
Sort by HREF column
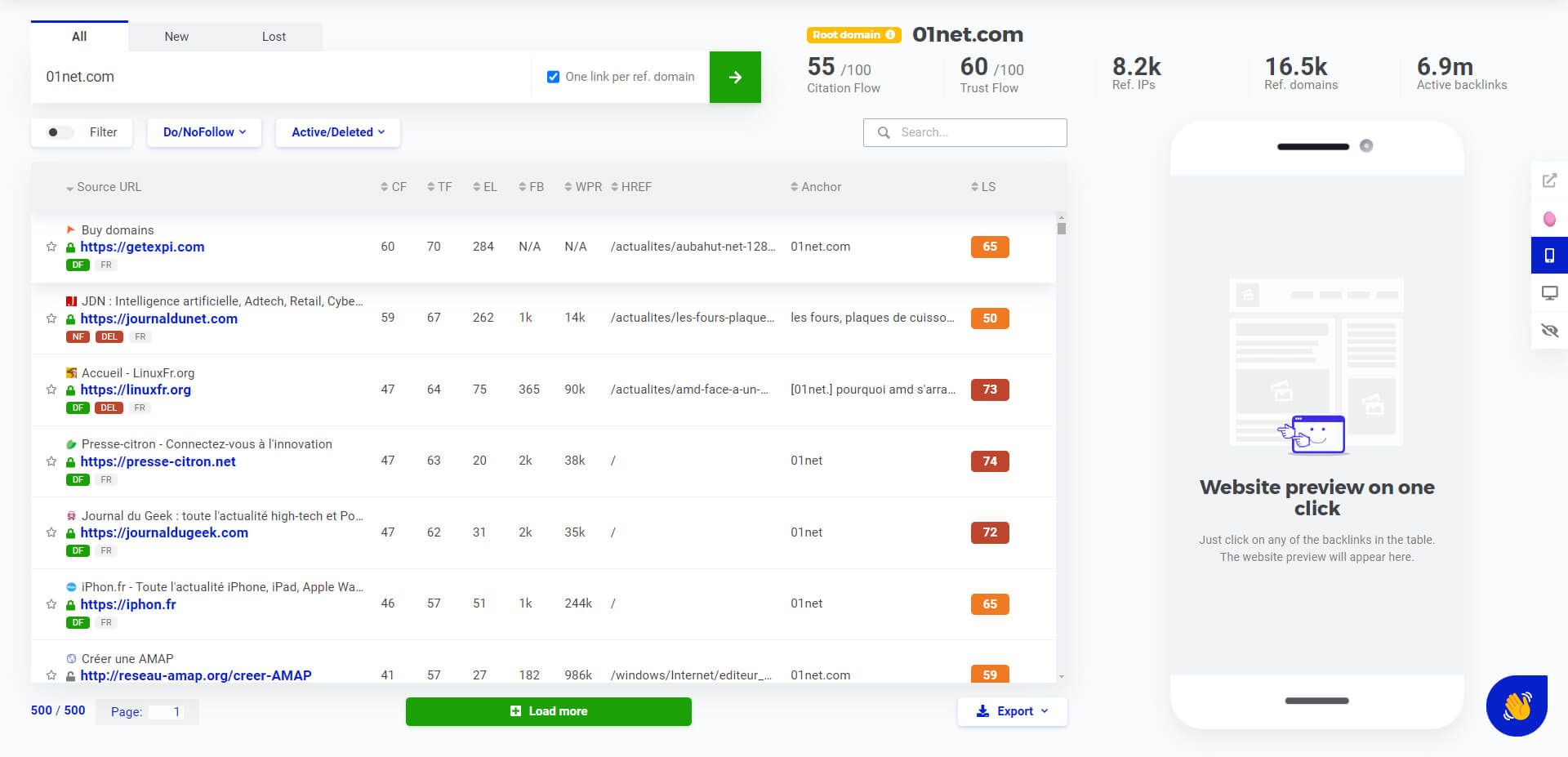[631, 187]
